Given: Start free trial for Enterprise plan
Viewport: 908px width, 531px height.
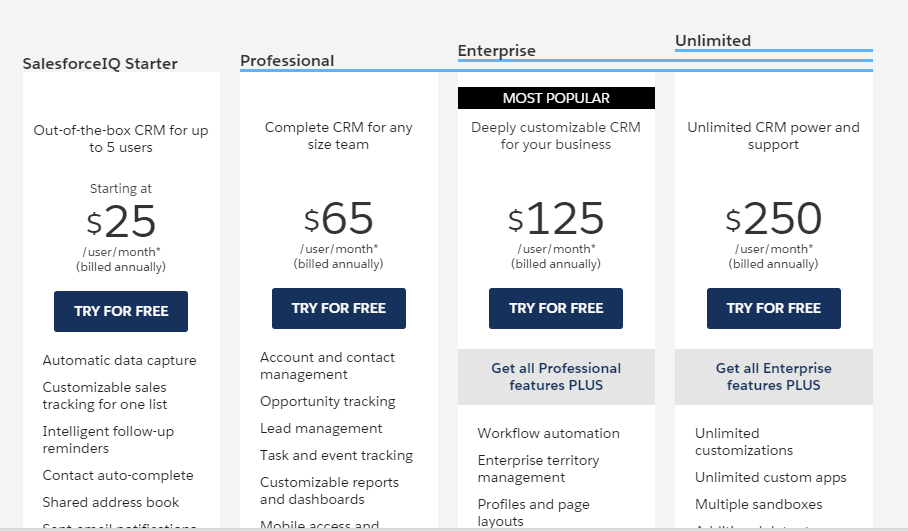Looking at the screenshot, I should pyautogui.click(x=556, y=308).
